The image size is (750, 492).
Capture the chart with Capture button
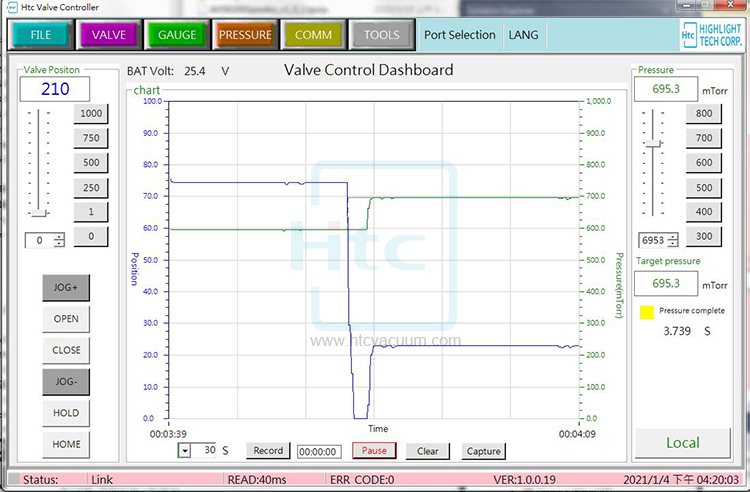tap(484, 451)
